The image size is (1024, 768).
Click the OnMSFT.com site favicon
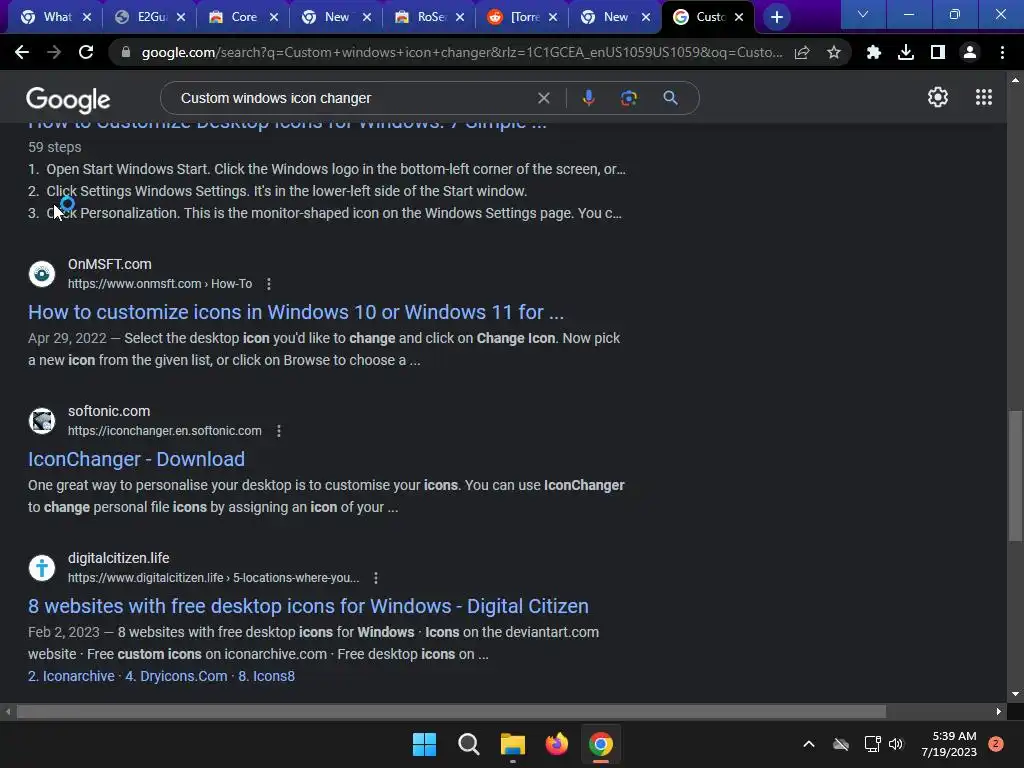[42, 274]
